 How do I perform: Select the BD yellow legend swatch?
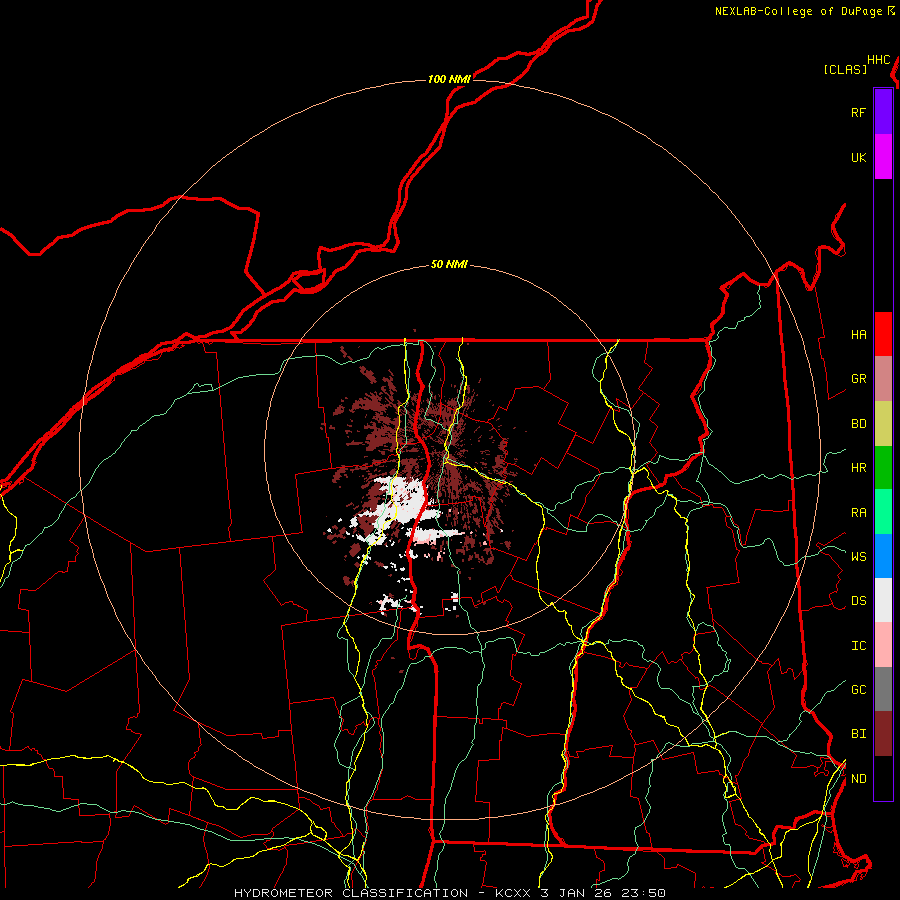[x=883, y=423]
